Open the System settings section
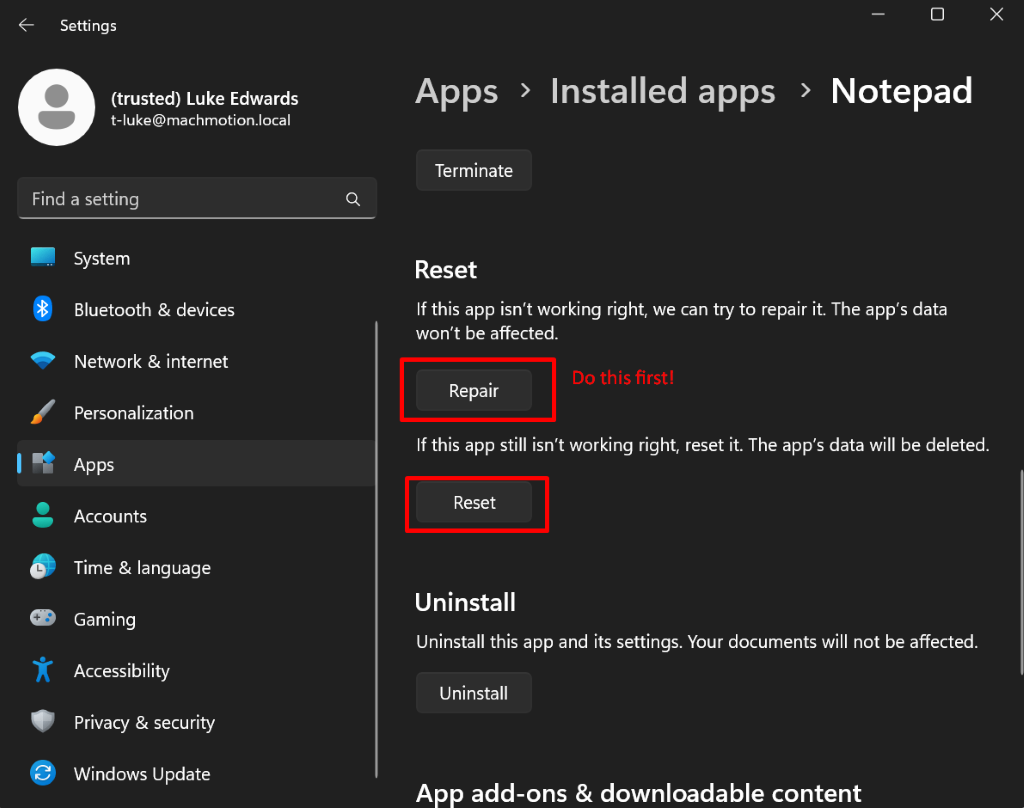The image size is (1024, 808). pos(43,258)
